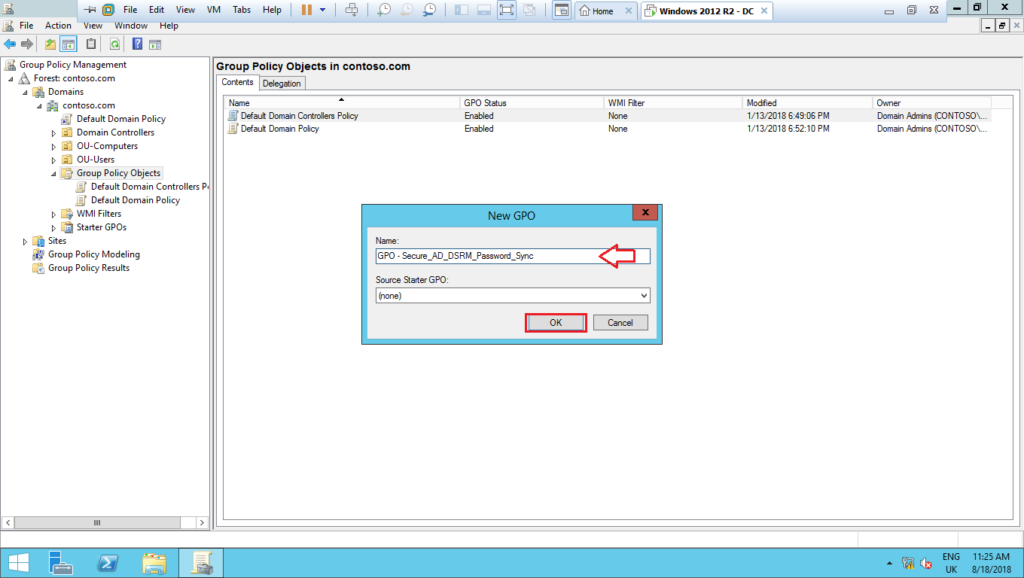The height and width of the screenshot is (578, 1024).
Task: Click the VMware Show Library sidebar icon
Action: click(x=462, y=10)
